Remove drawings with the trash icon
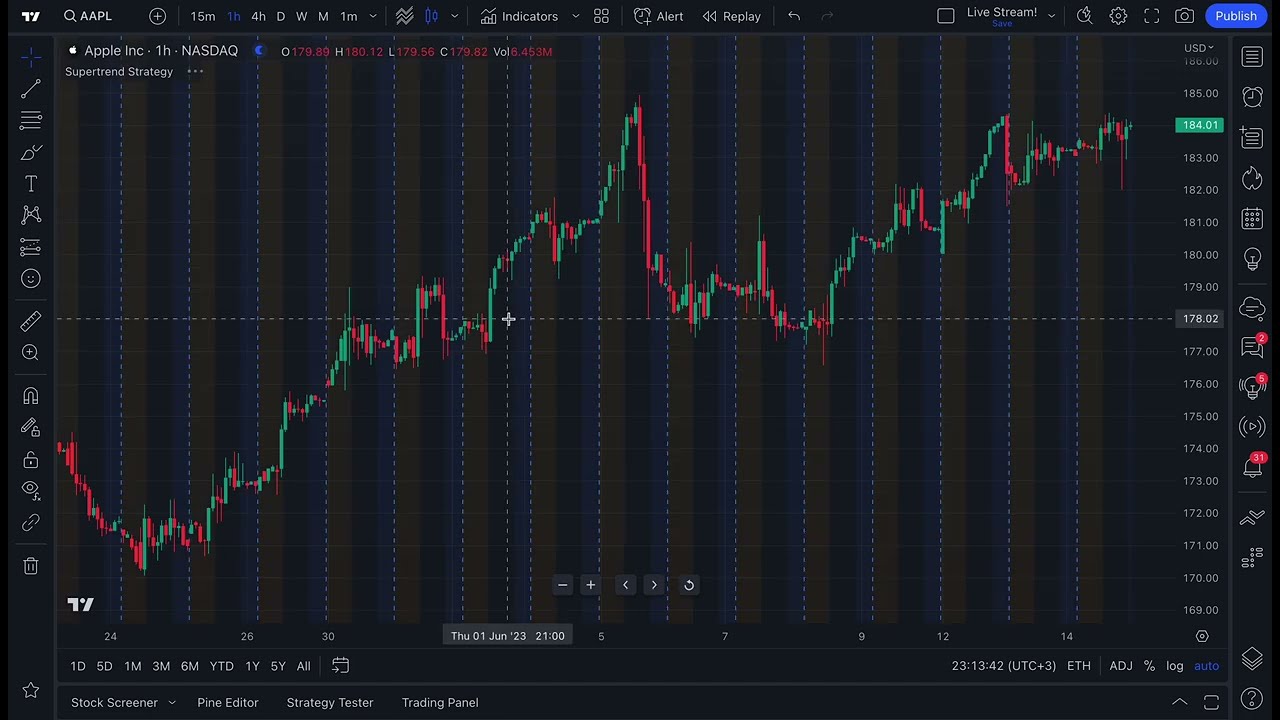 tap(31, 566)
